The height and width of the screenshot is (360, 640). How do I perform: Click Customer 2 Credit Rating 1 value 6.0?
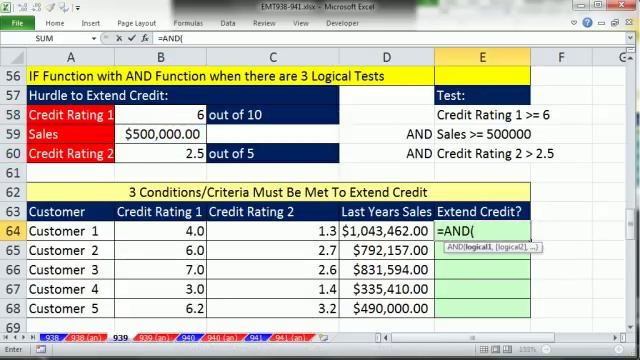coord(160,250)
